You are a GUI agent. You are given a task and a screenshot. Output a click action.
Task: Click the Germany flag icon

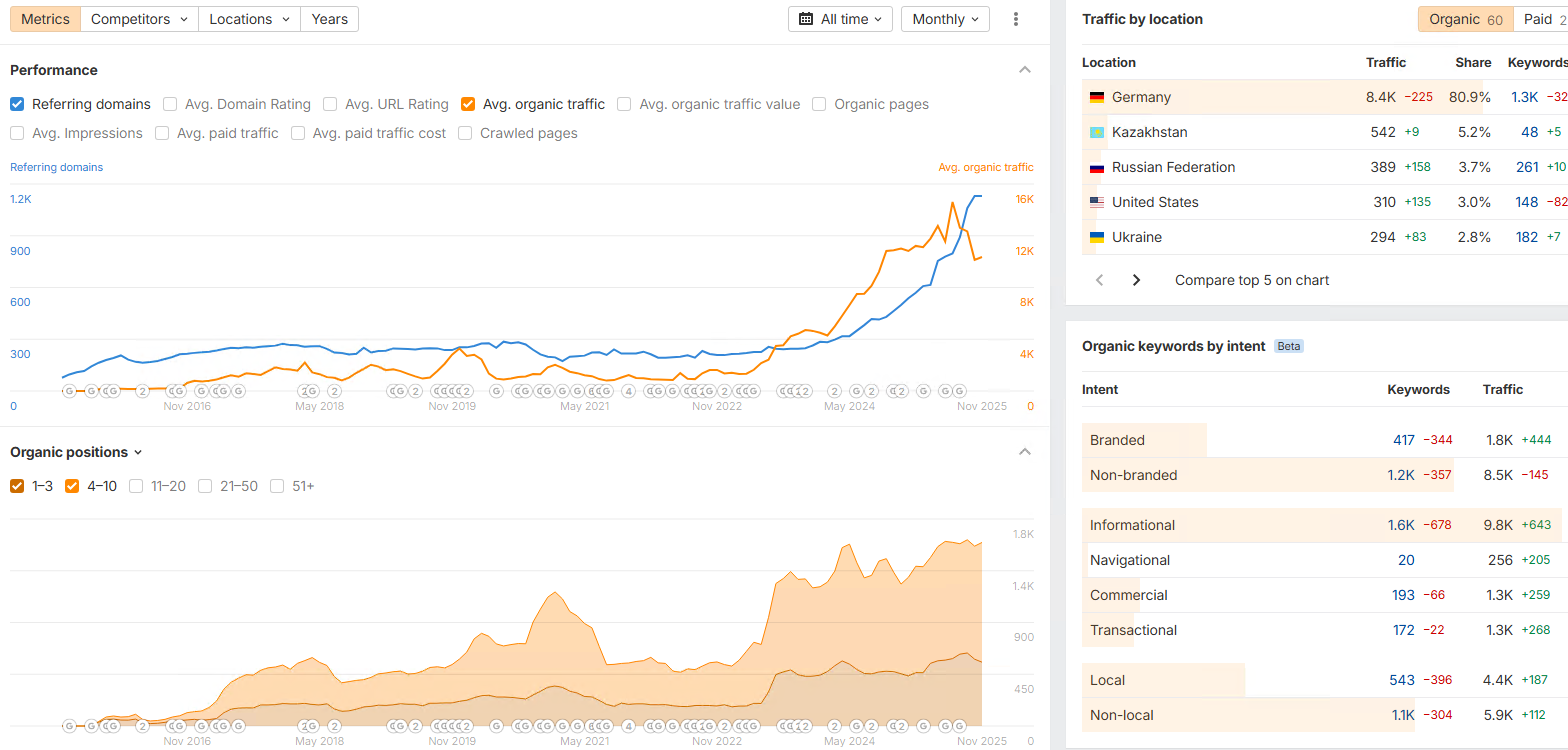coord(1097,97)
